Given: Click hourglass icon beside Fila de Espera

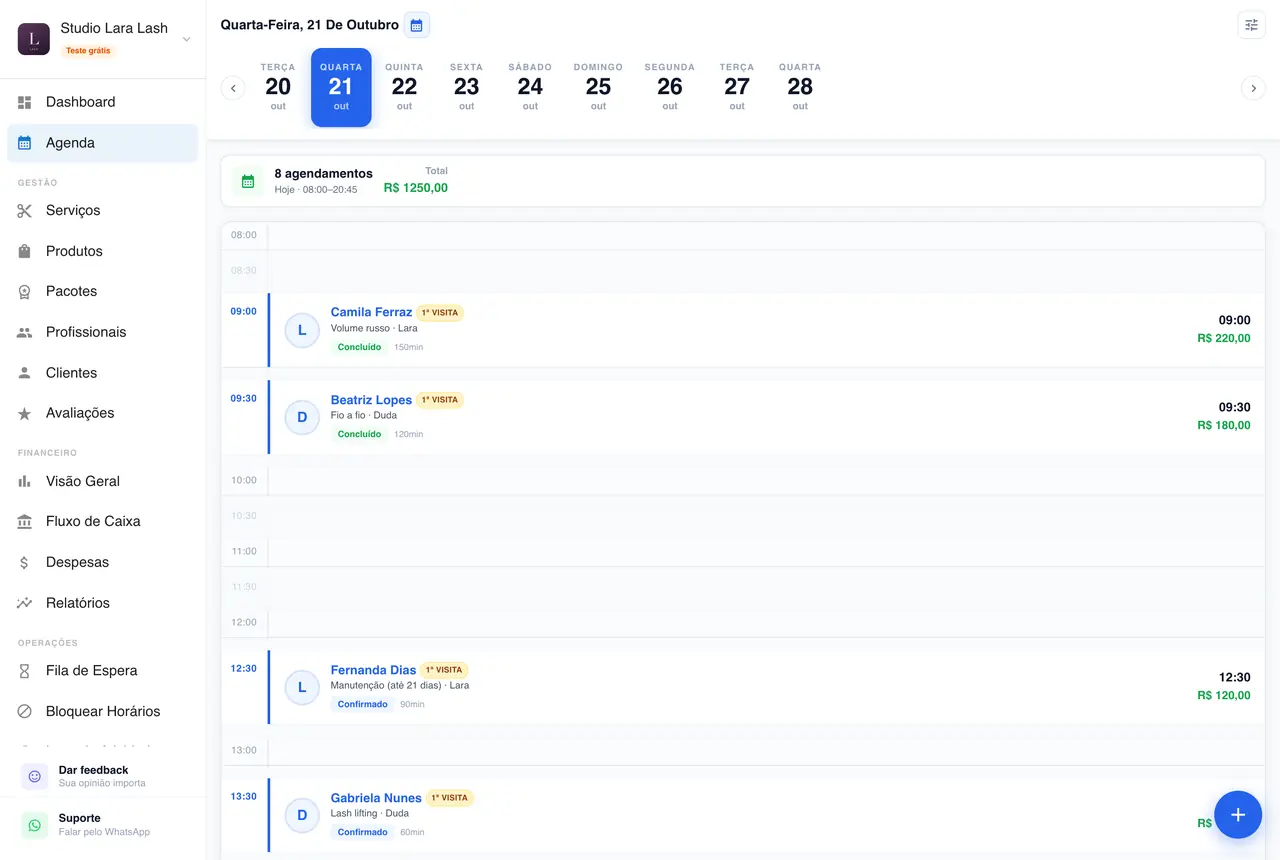Looking at the screenshot, I should click(25, 671).
